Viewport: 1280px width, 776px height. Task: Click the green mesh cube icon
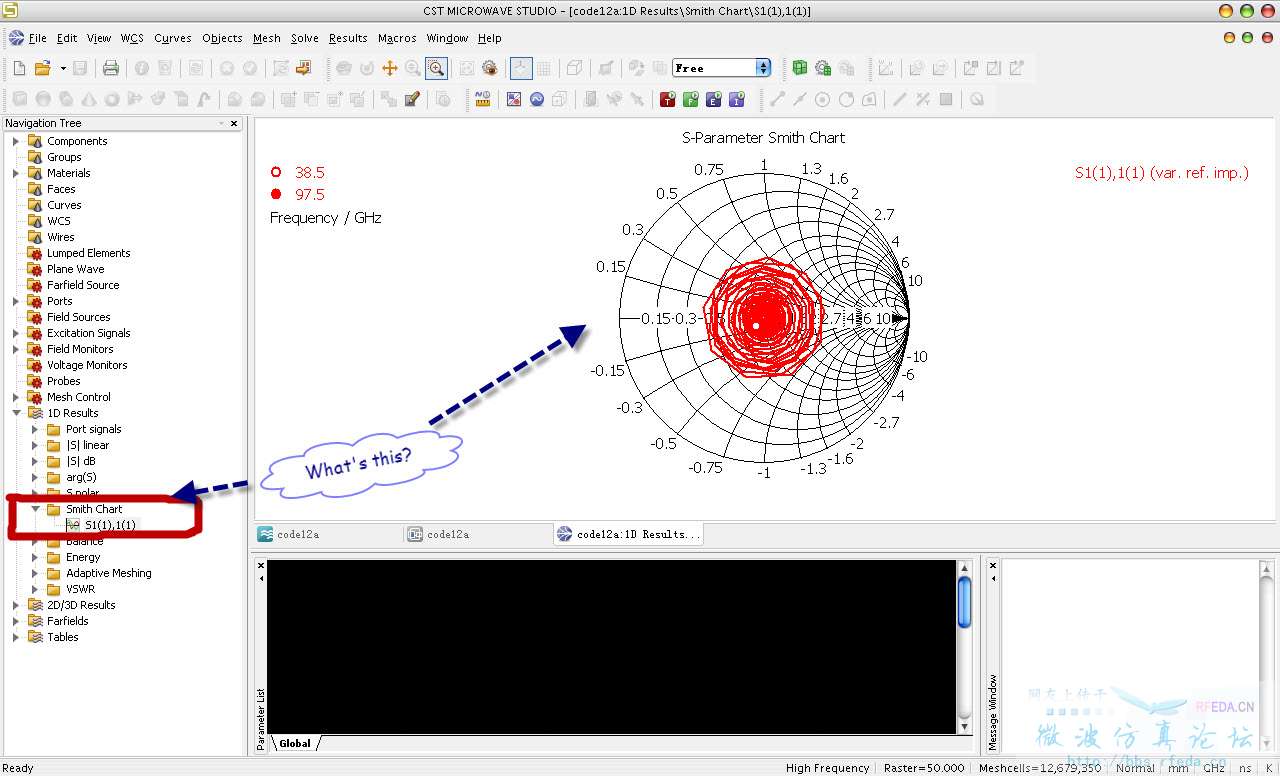point(800,68)
